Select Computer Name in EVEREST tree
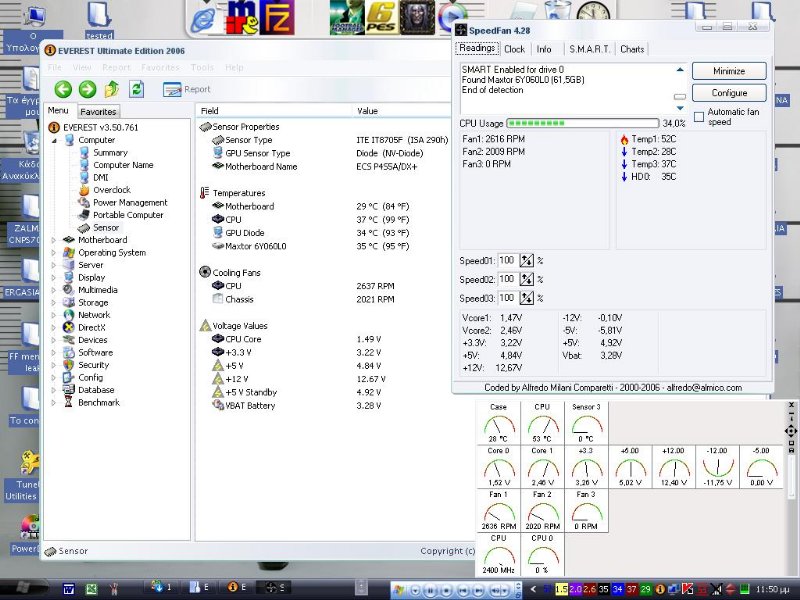The width and height of the screenshot is (800, 600). [123, 165]
